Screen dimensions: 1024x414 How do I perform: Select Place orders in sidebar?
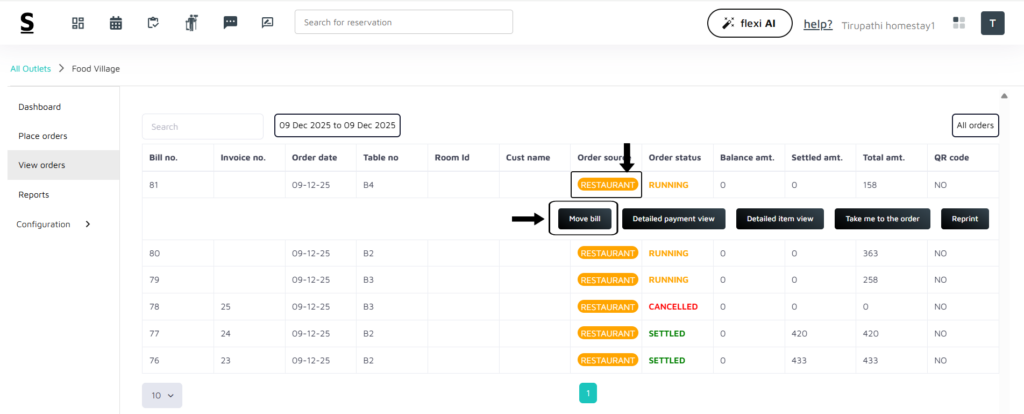pyautogui.click(x=43, y=136)
